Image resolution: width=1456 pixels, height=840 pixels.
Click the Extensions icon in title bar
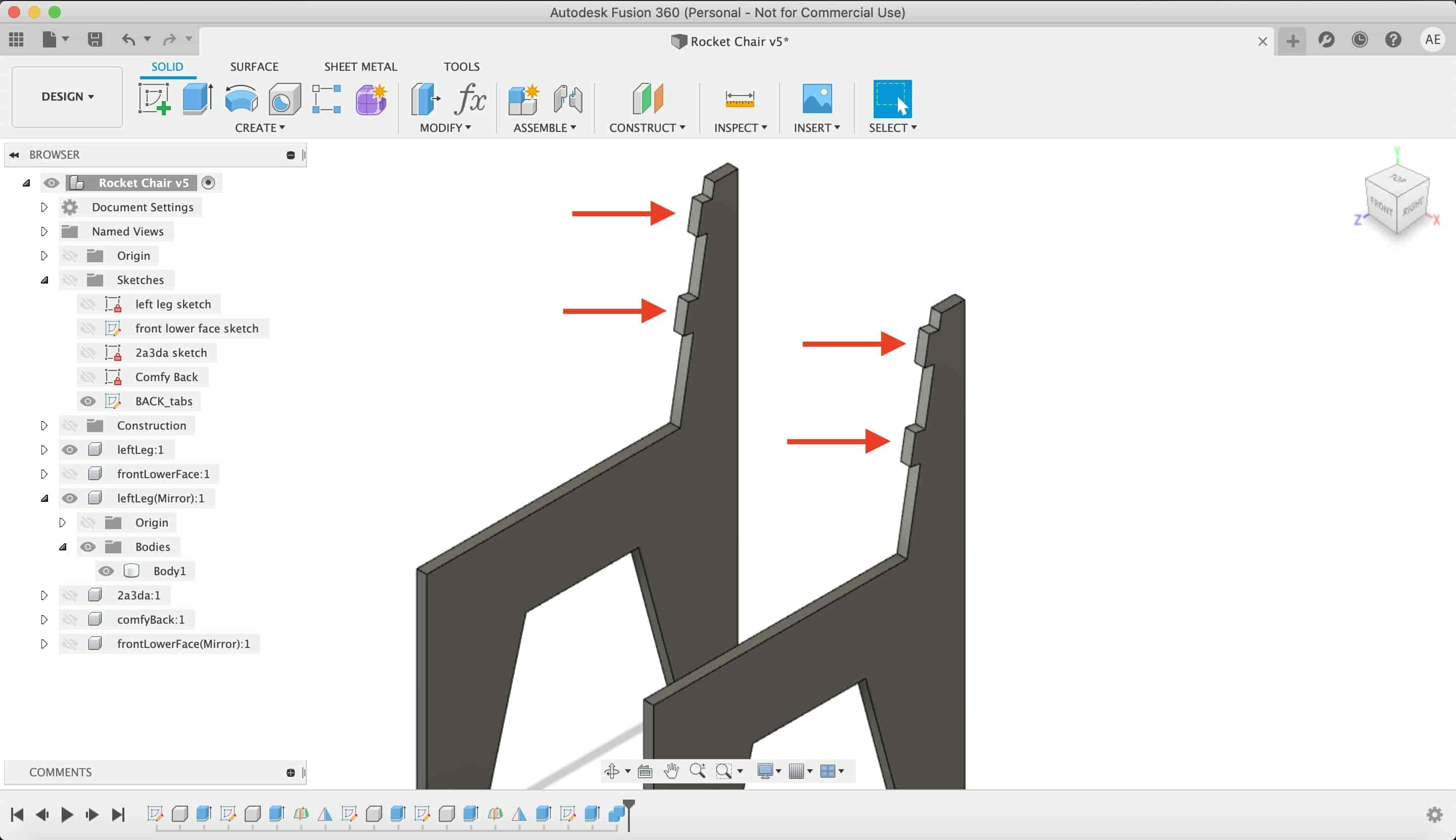point(1326,40)
